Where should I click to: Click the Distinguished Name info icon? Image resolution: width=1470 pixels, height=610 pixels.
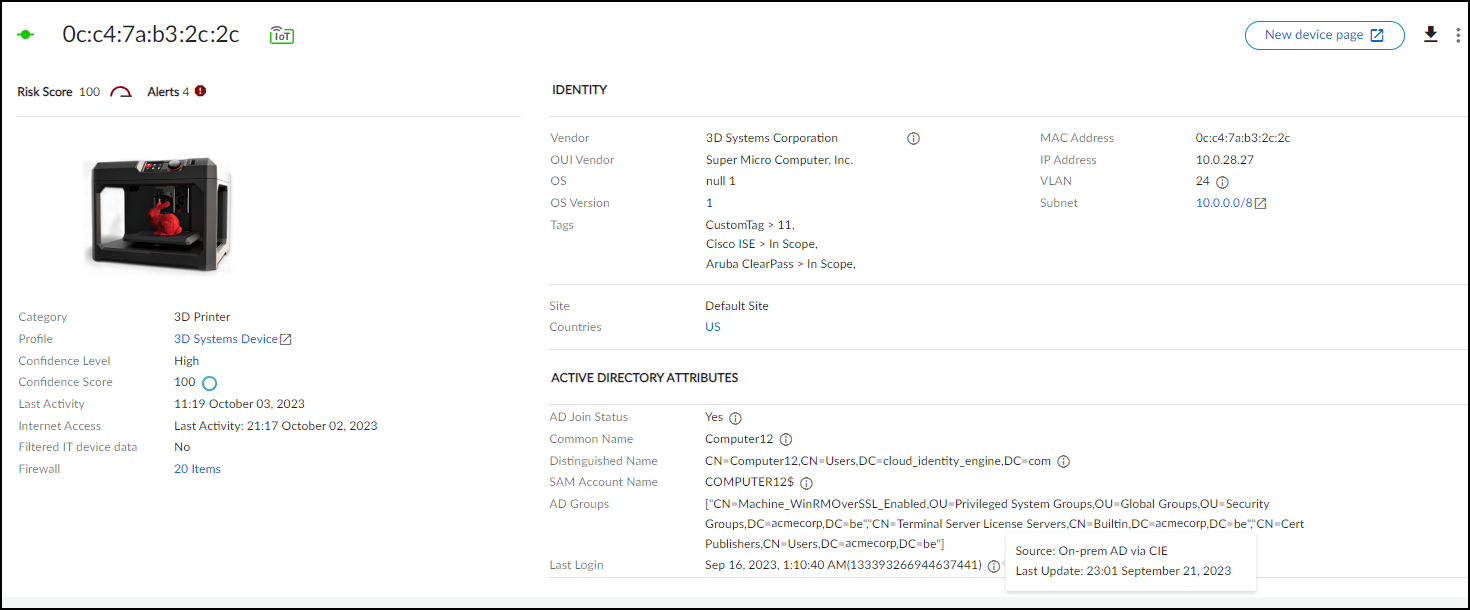(x=1064, y=461)
